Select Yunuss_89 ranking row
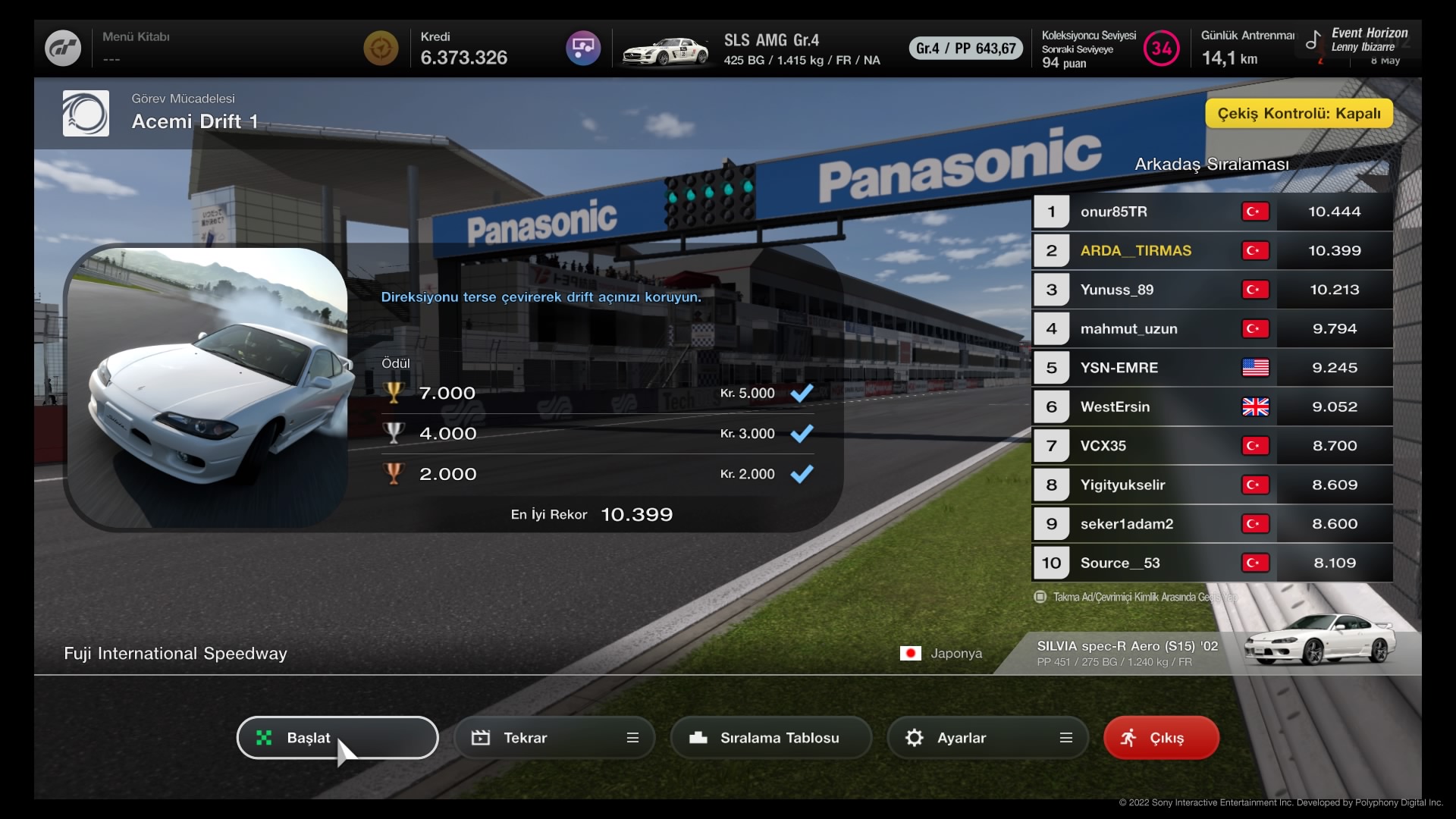 1212,290
